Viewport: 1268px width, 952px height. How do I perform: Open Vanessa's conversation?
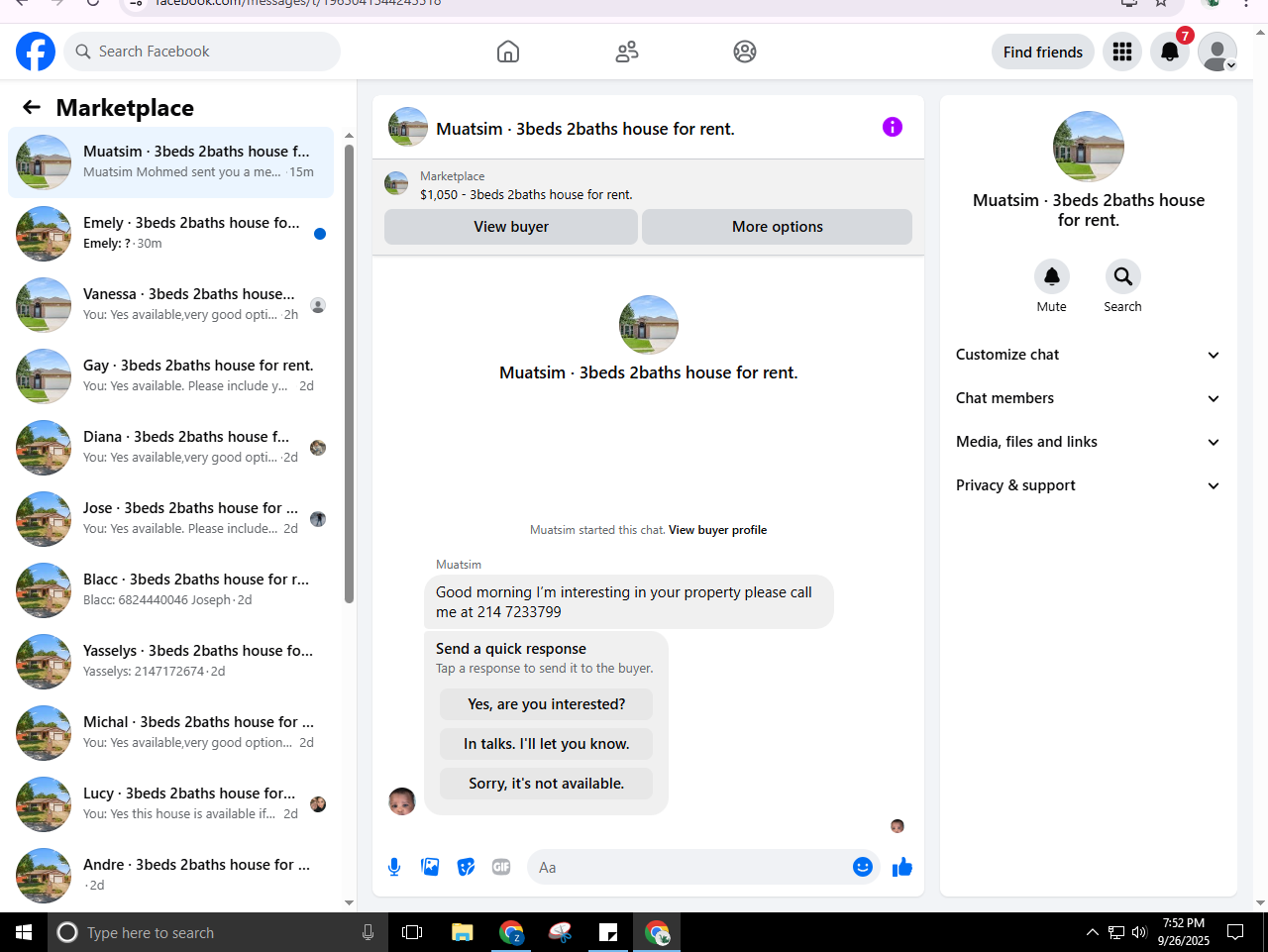pos(170,305)
